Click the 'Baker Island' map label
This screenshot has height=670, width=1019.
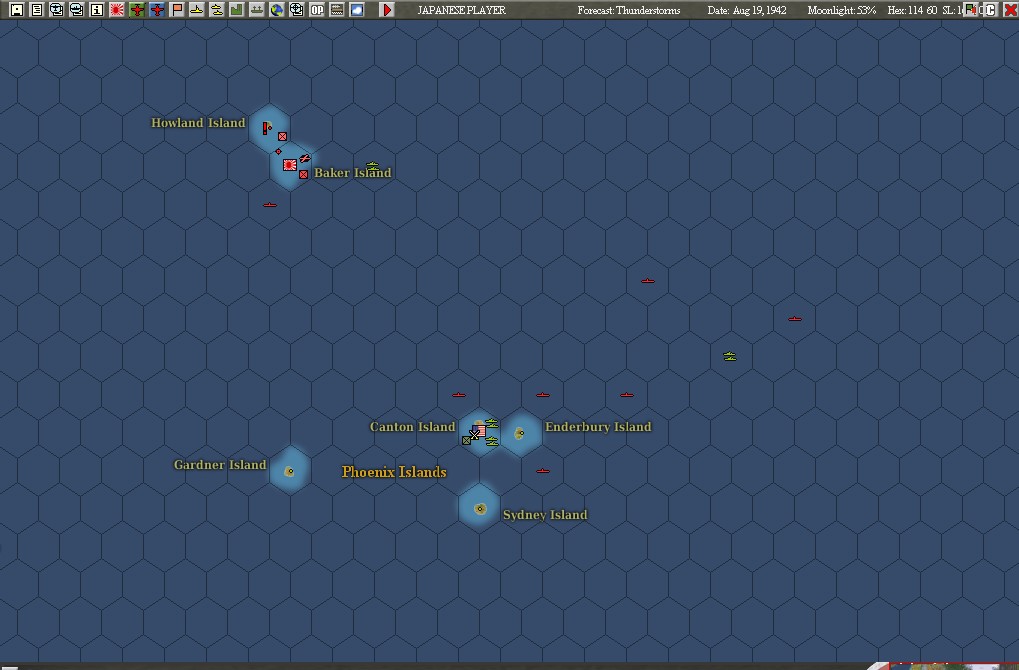(353, 173)
